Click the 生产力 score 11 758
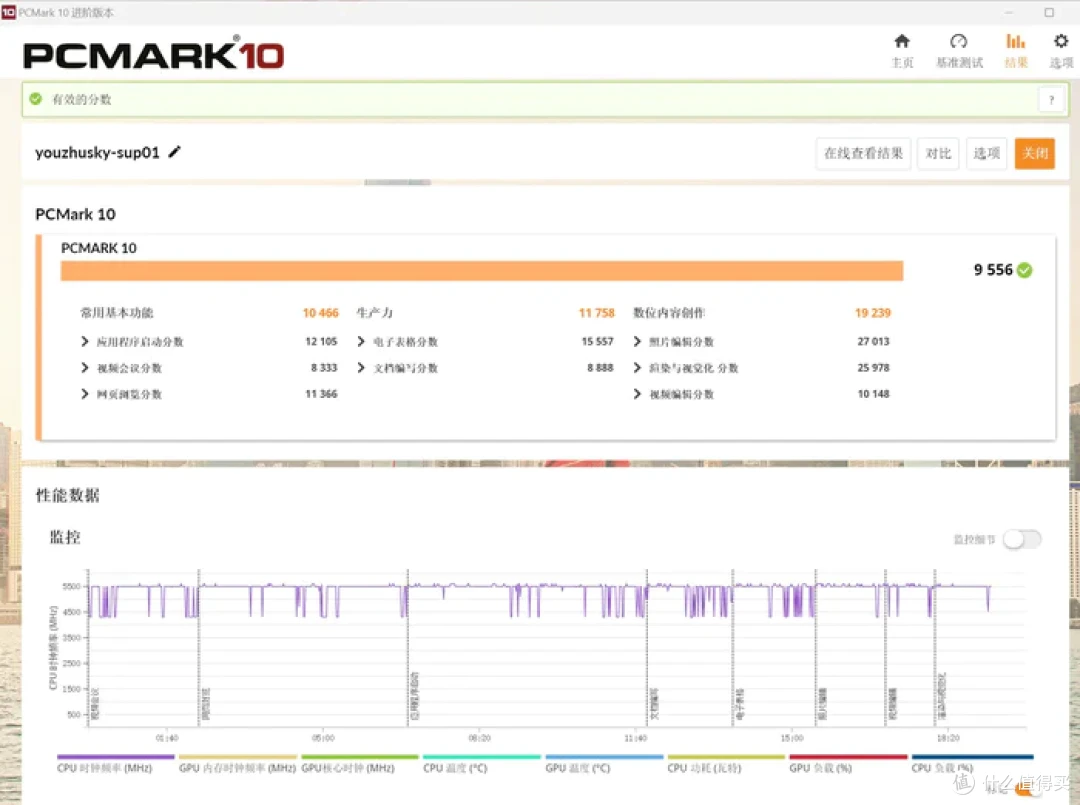The image size is (1080, 805). [596, 313]
